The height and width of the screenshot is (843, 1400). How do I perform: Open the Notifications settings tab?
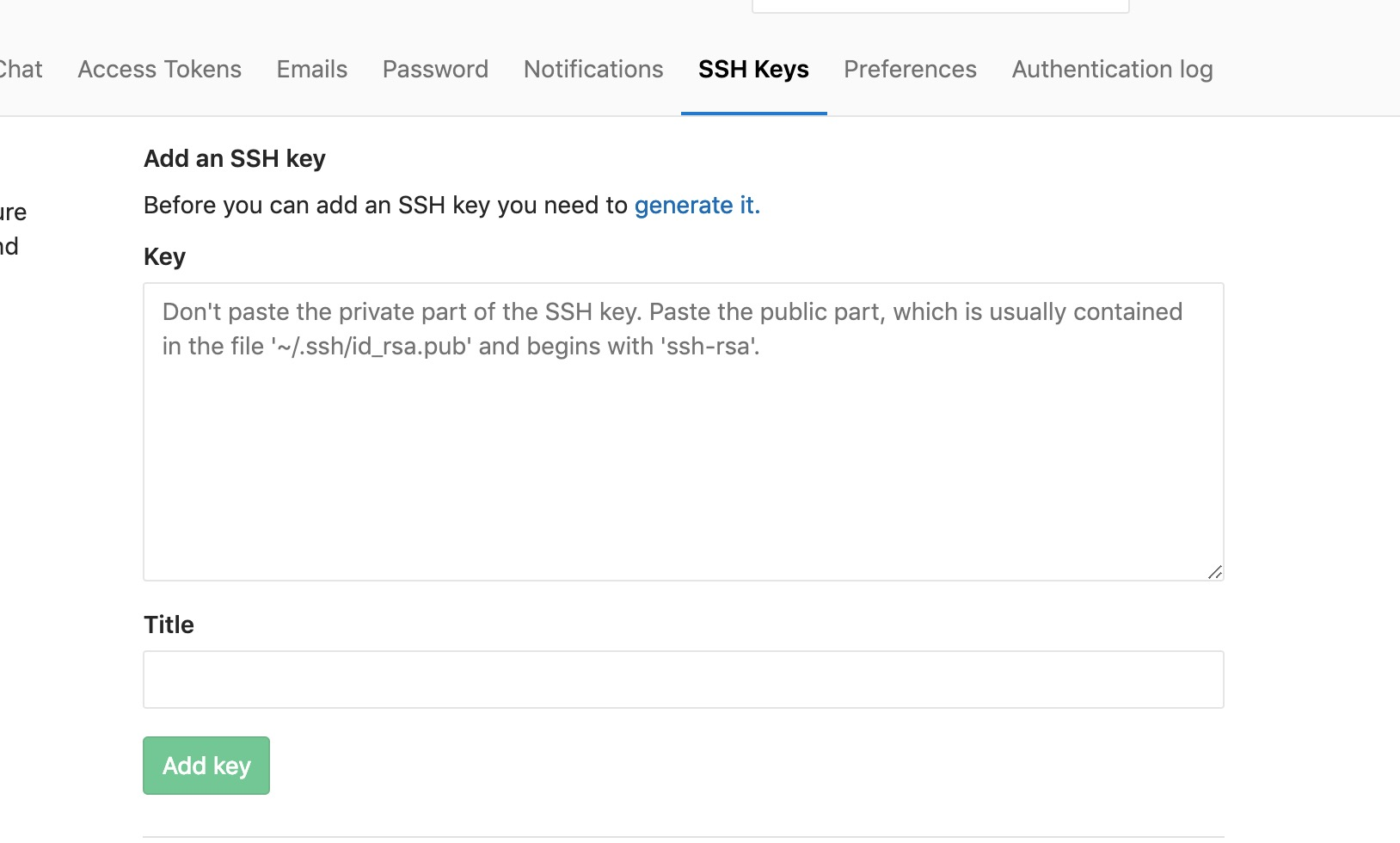point(593,69)
